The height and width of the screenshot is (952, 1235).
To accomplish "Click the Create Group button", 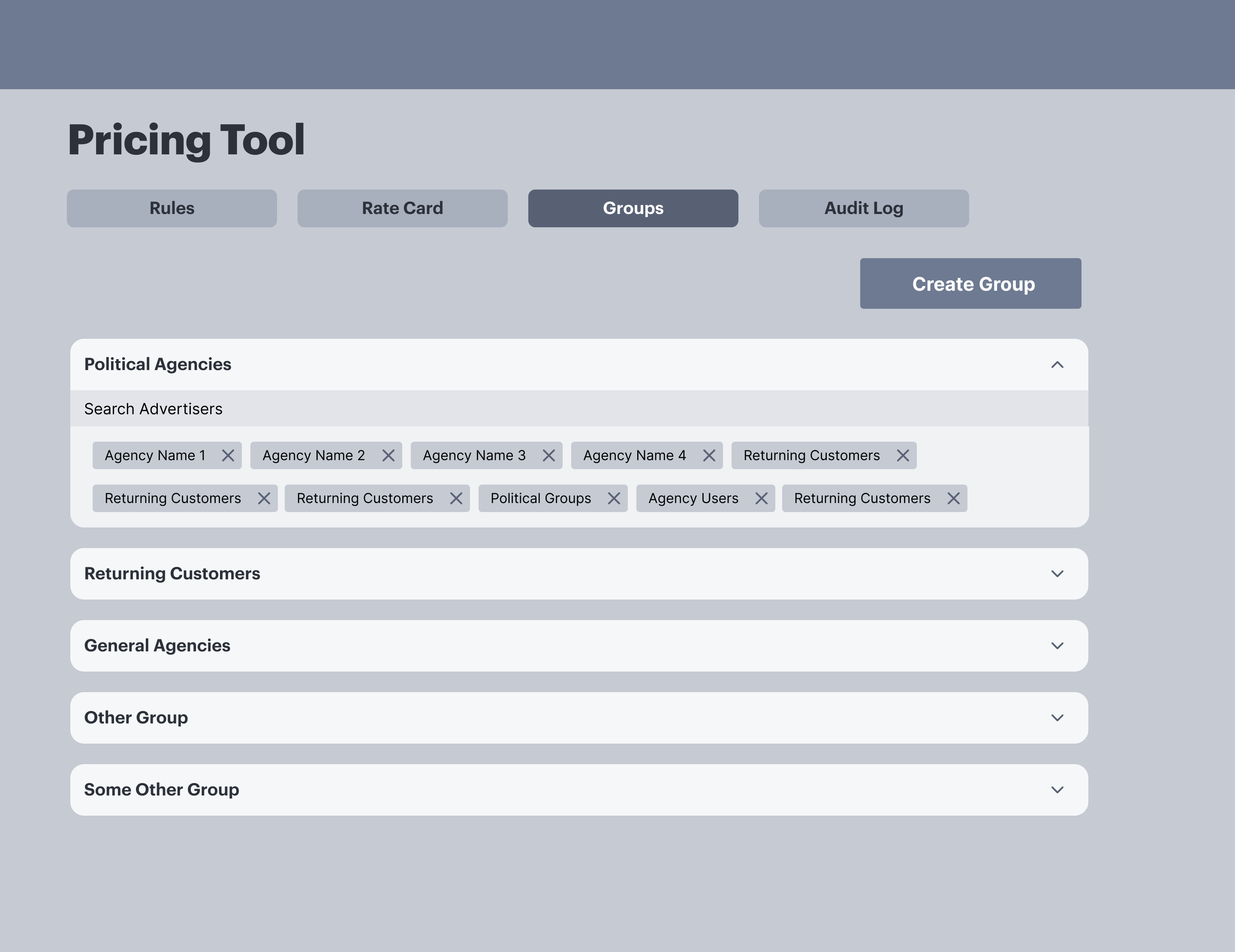I will (x=970, y=283).
